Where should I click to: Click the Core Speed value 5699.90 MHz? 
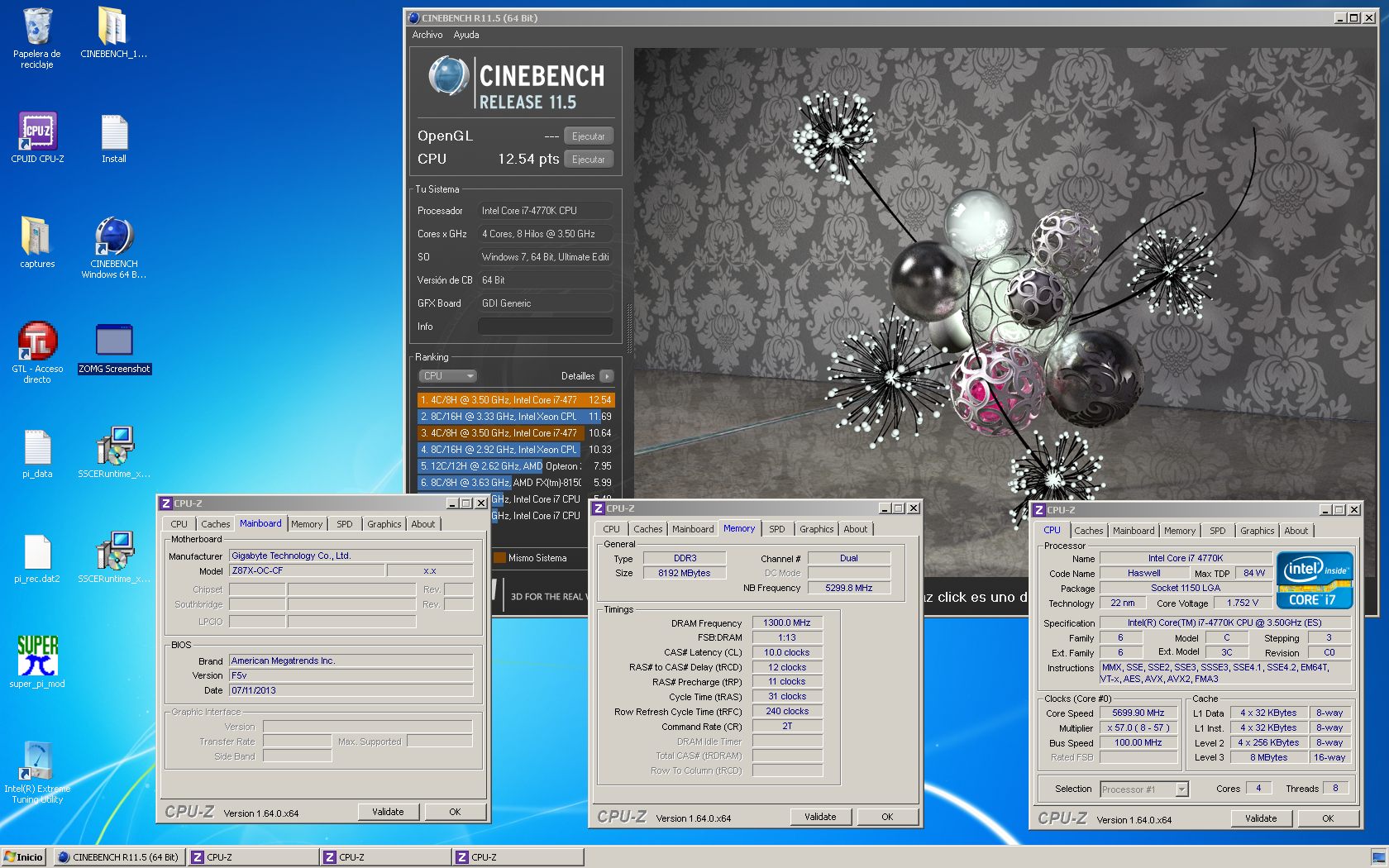tap(1138, 713)
